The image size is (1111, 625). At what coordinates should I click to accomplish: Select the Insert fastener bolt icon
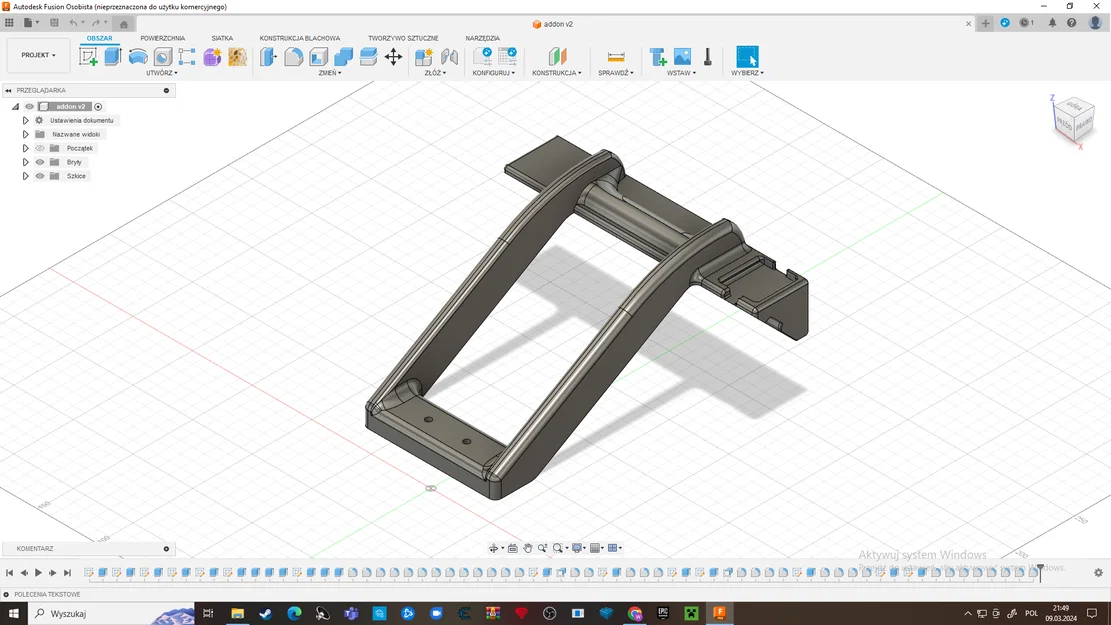(x=707, y=57)
